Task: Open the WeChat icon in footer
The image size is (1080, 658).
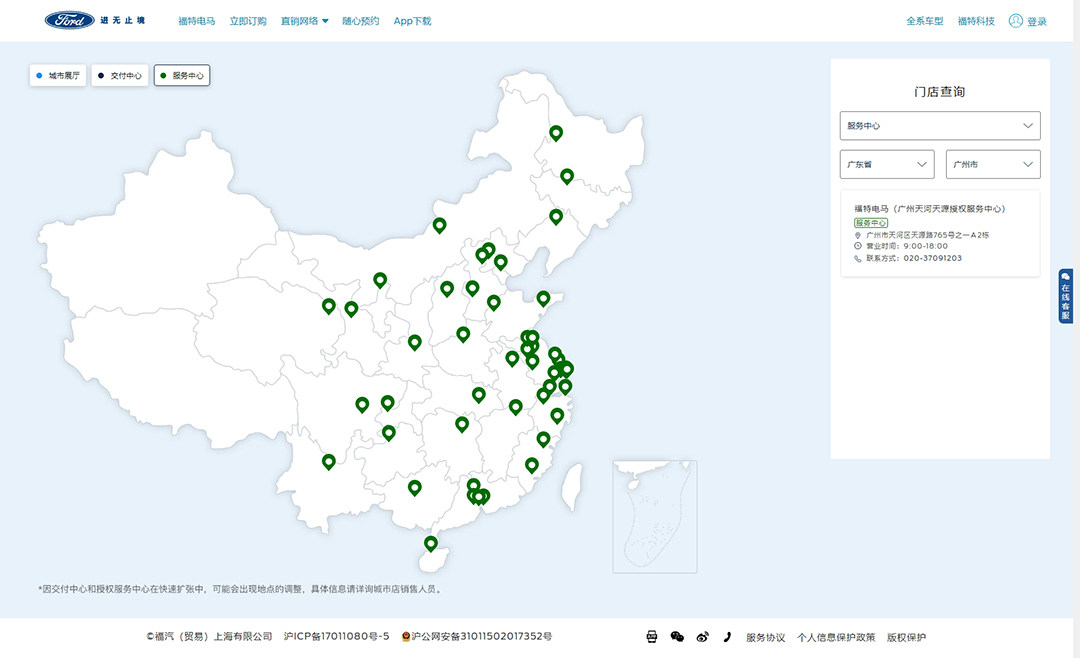Action: 677,637
